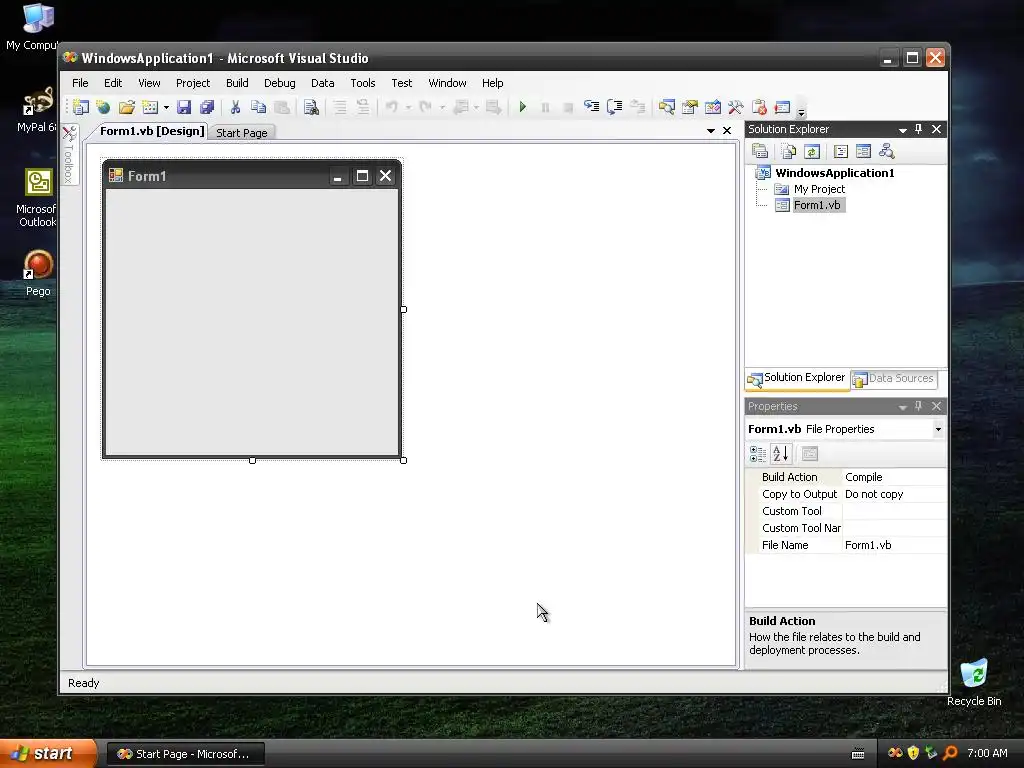1024x768 pixels.
Task: Toggle auto-hide pin on Solution Explorer
Action: [x=919, y=129]
